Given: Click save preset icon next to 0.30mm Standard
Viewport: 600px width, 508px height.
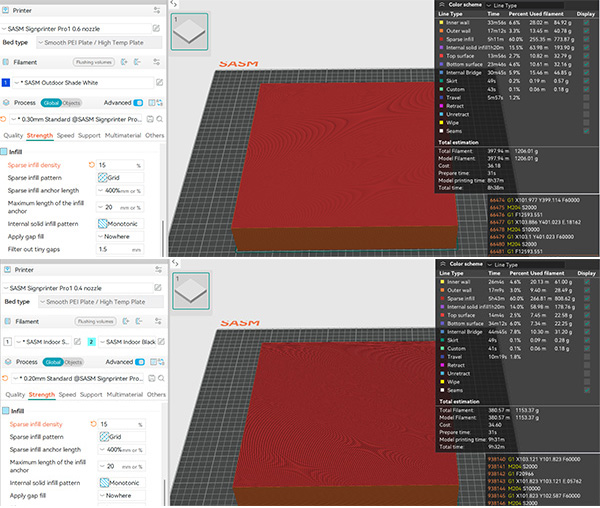Looking at the screenshot, I should 150,119.
